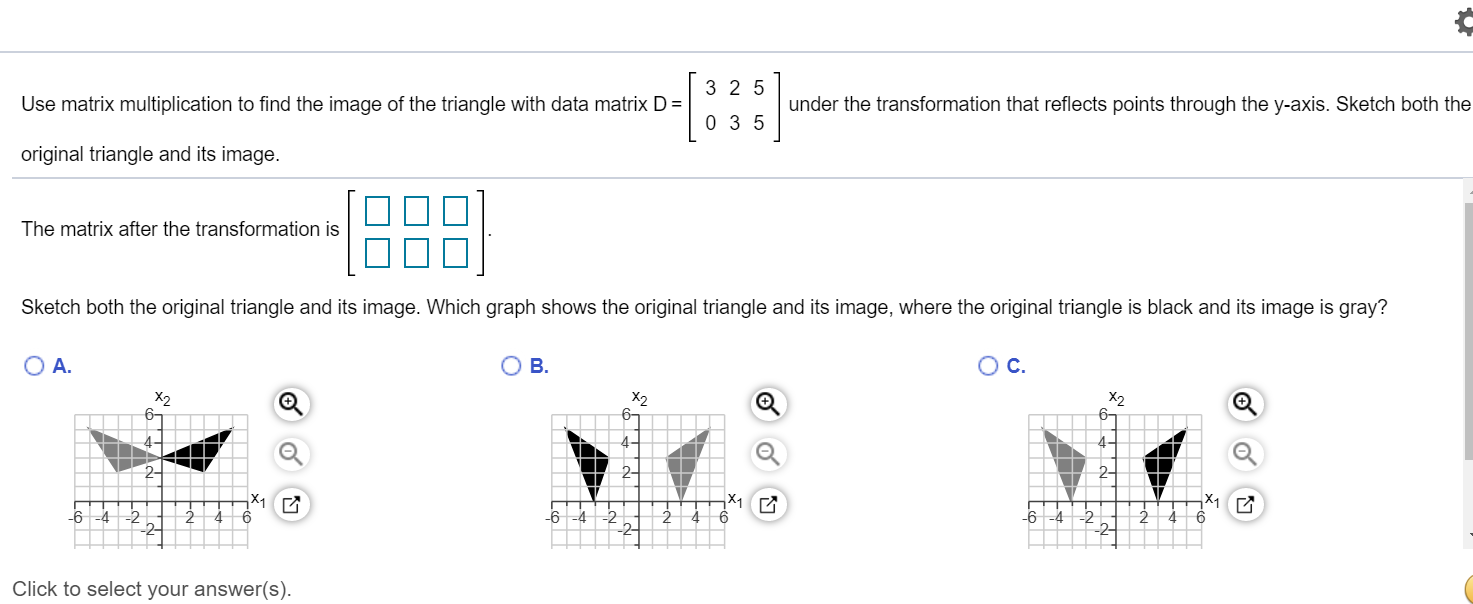Open graph A in enlarged view
Image resolution: width=1473 pixels, height=604 pixels.
(290, 504)
